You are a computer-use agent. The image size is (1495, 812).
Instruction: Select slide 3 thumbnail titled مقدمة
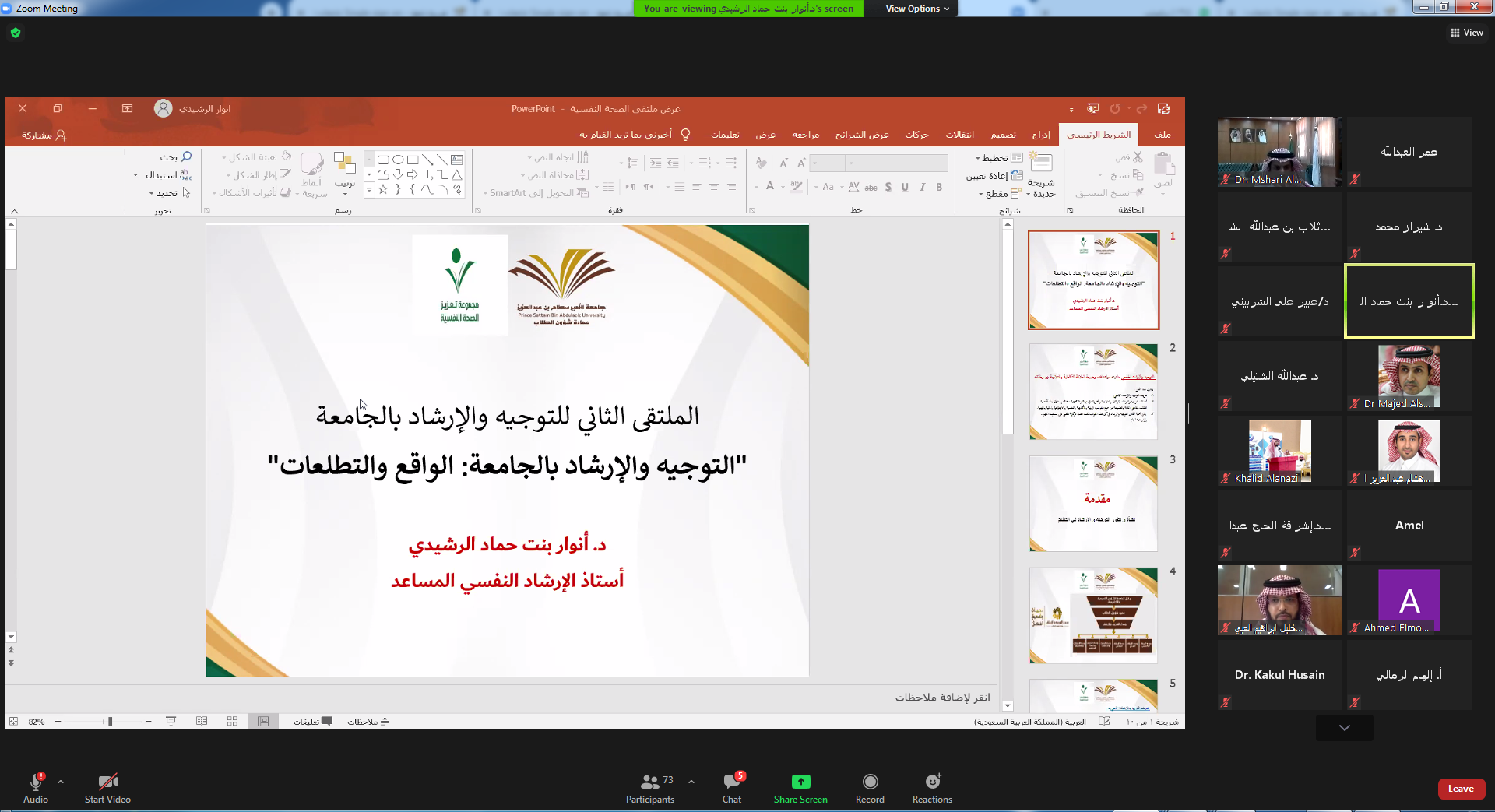(x=1093, y=504)
